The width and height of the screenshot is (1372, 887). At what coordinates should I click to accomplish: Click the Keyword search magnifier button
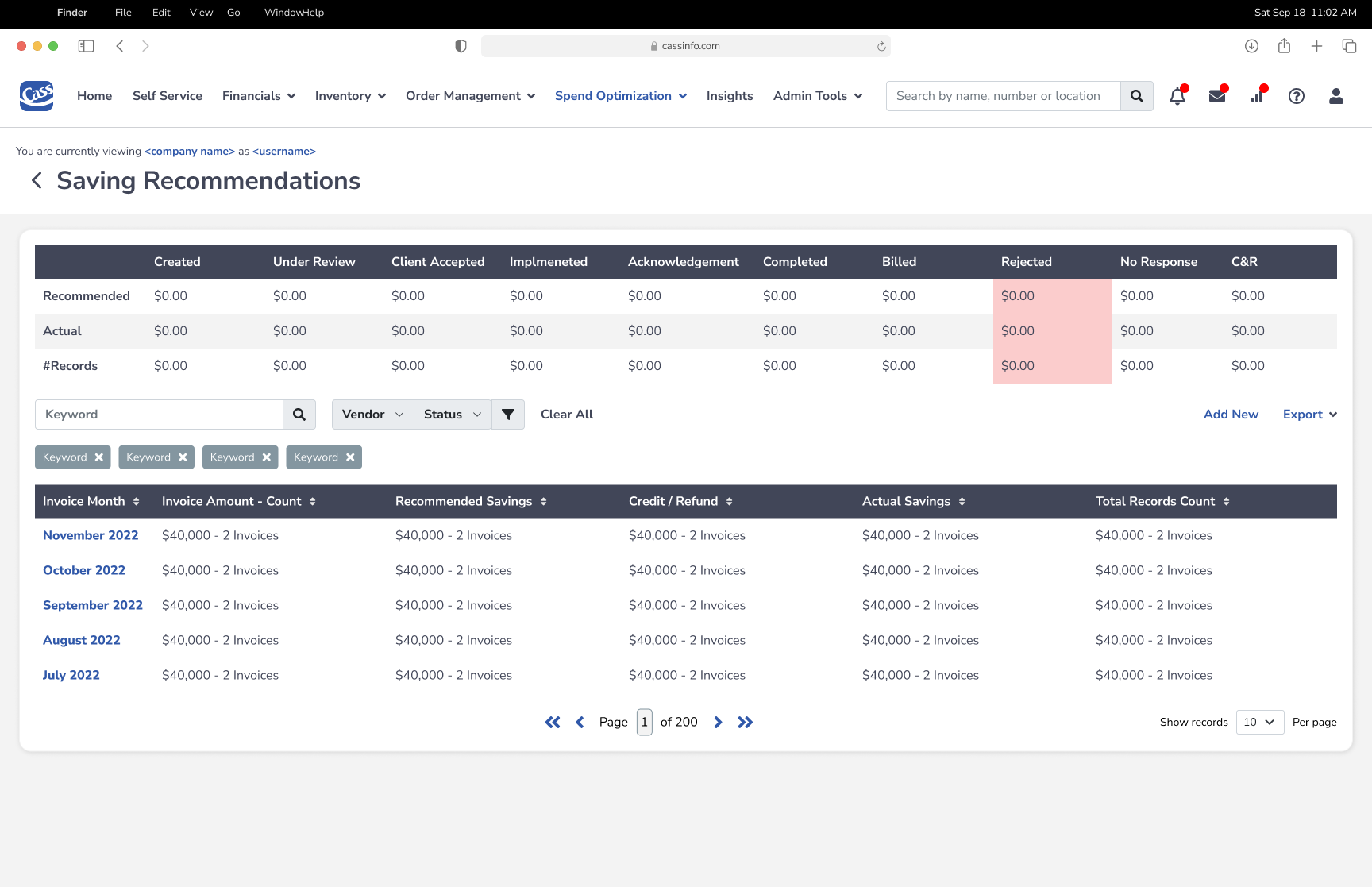pos(299,415)
